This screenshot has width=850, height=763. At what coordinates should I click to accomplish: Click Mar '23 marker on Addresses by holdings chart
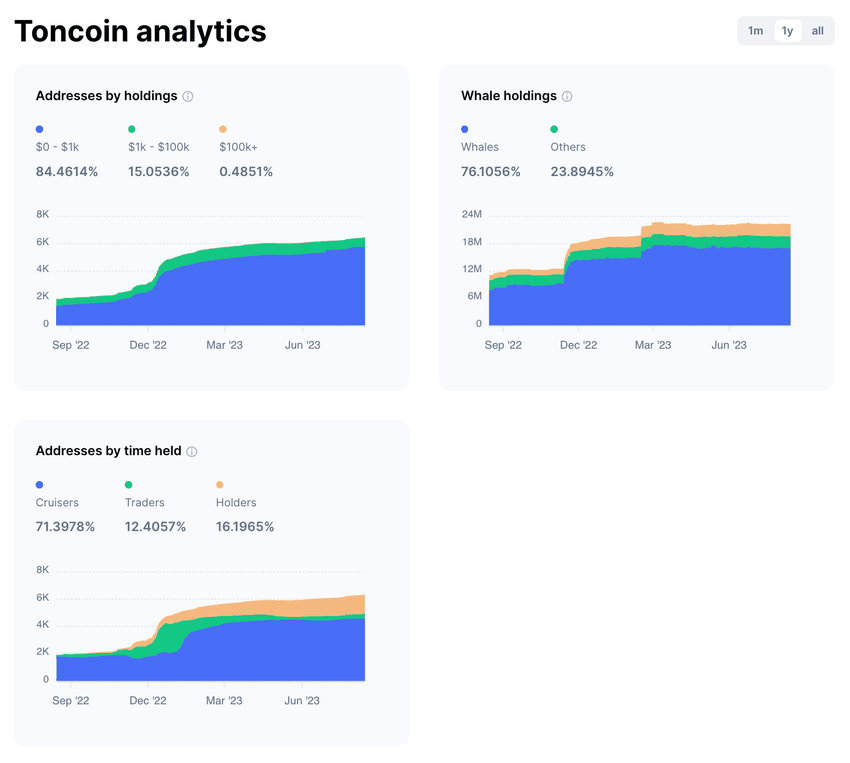click(224, 345)
